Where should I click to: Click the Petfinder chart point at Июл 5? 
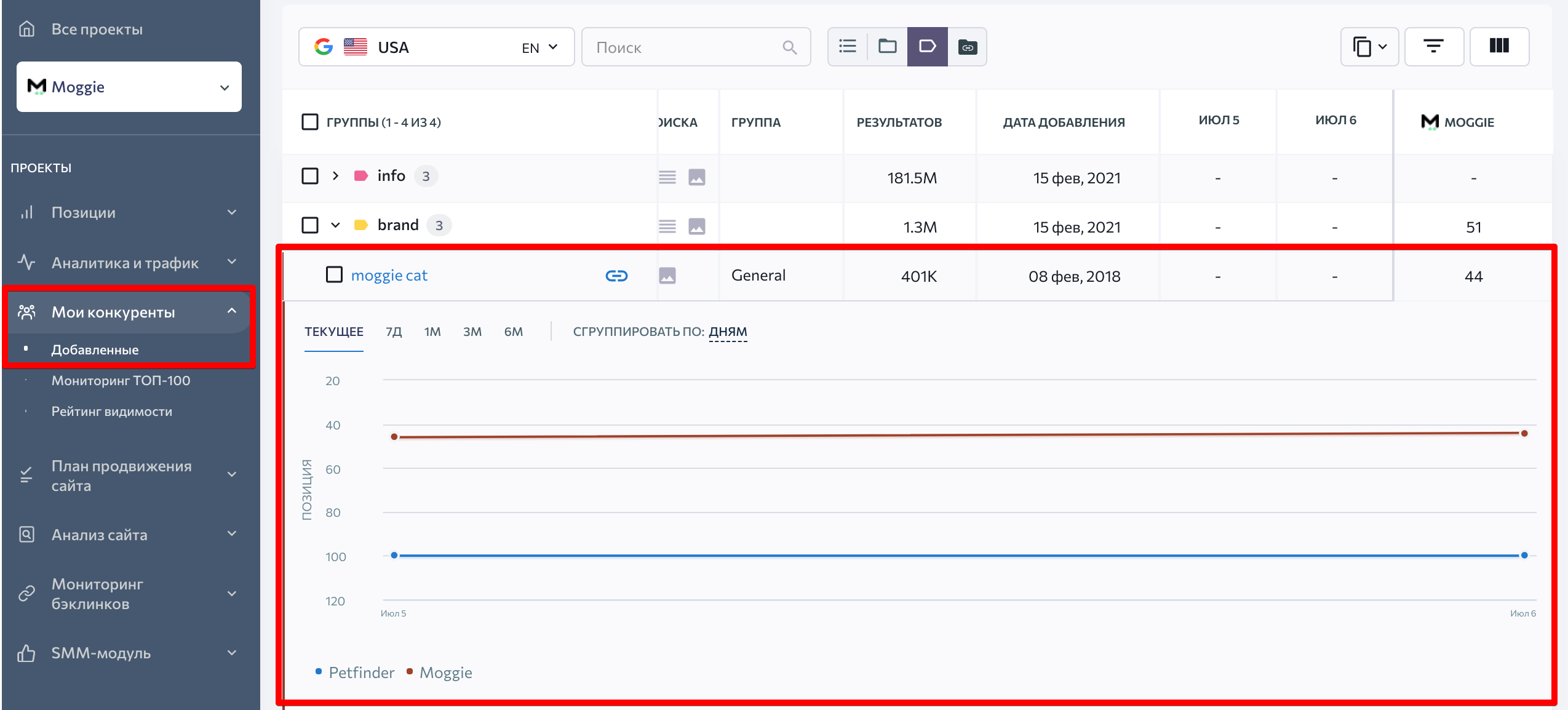(x=394, y=556)
